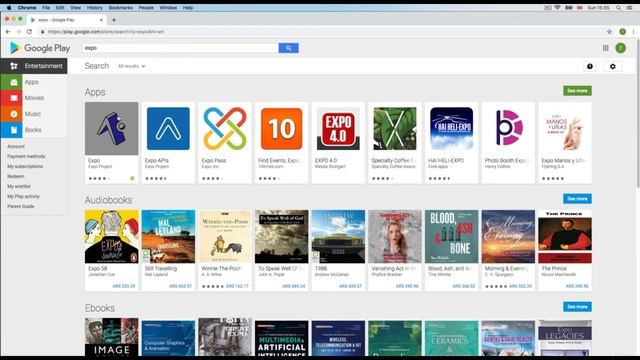Open the Expo Pass app icon
The image size is (640, 360).
point(225,128)
